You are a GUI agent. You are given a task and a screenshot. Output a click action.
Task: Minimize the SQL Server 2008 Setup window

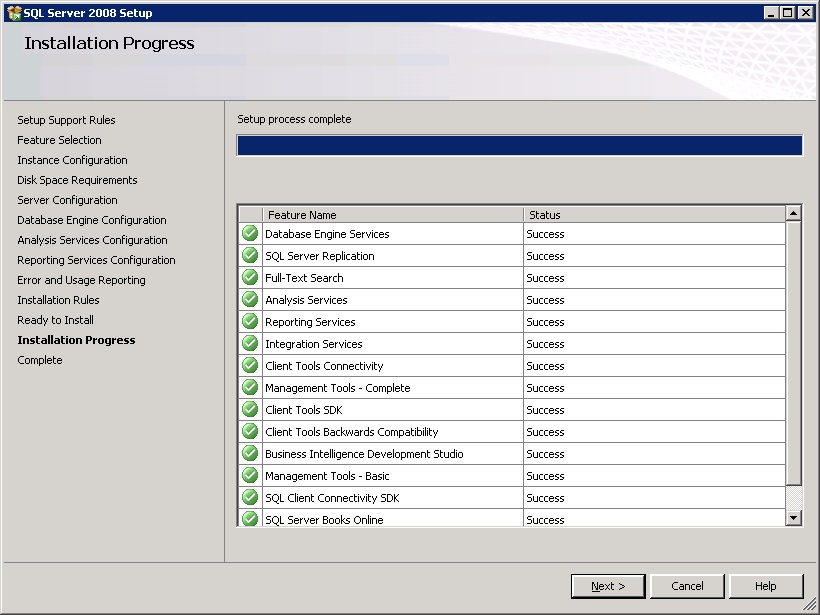click(x=771, y=13)
